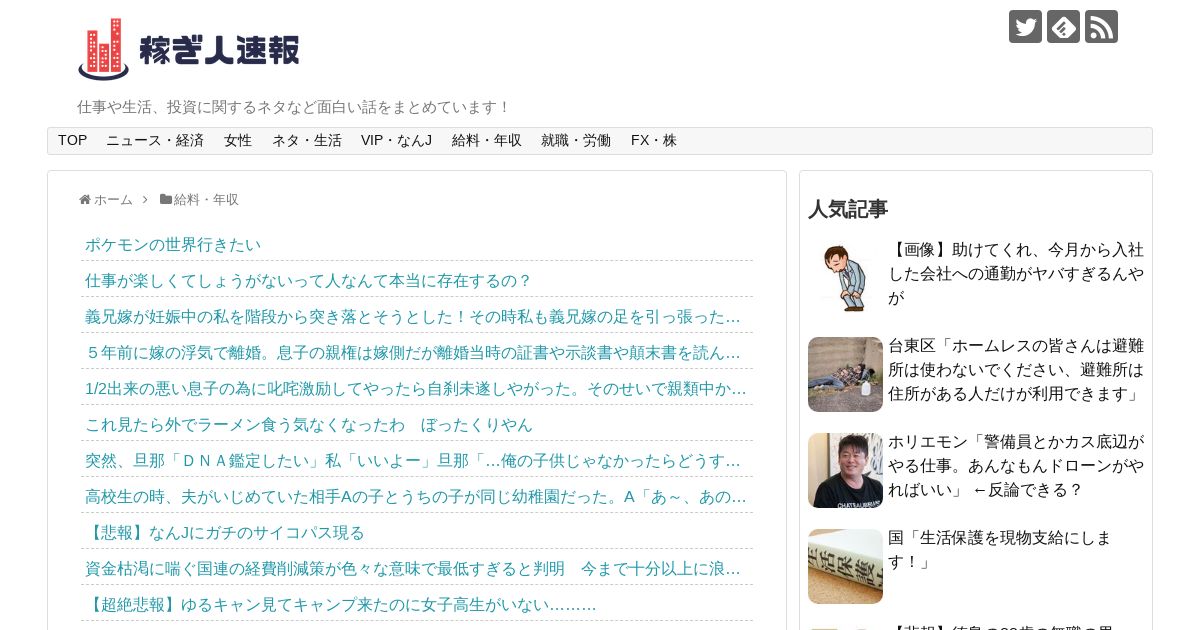Open article 義兄嫁が妊娠中の私を階段から
The image size is (1200, 630).
(413, 317)
